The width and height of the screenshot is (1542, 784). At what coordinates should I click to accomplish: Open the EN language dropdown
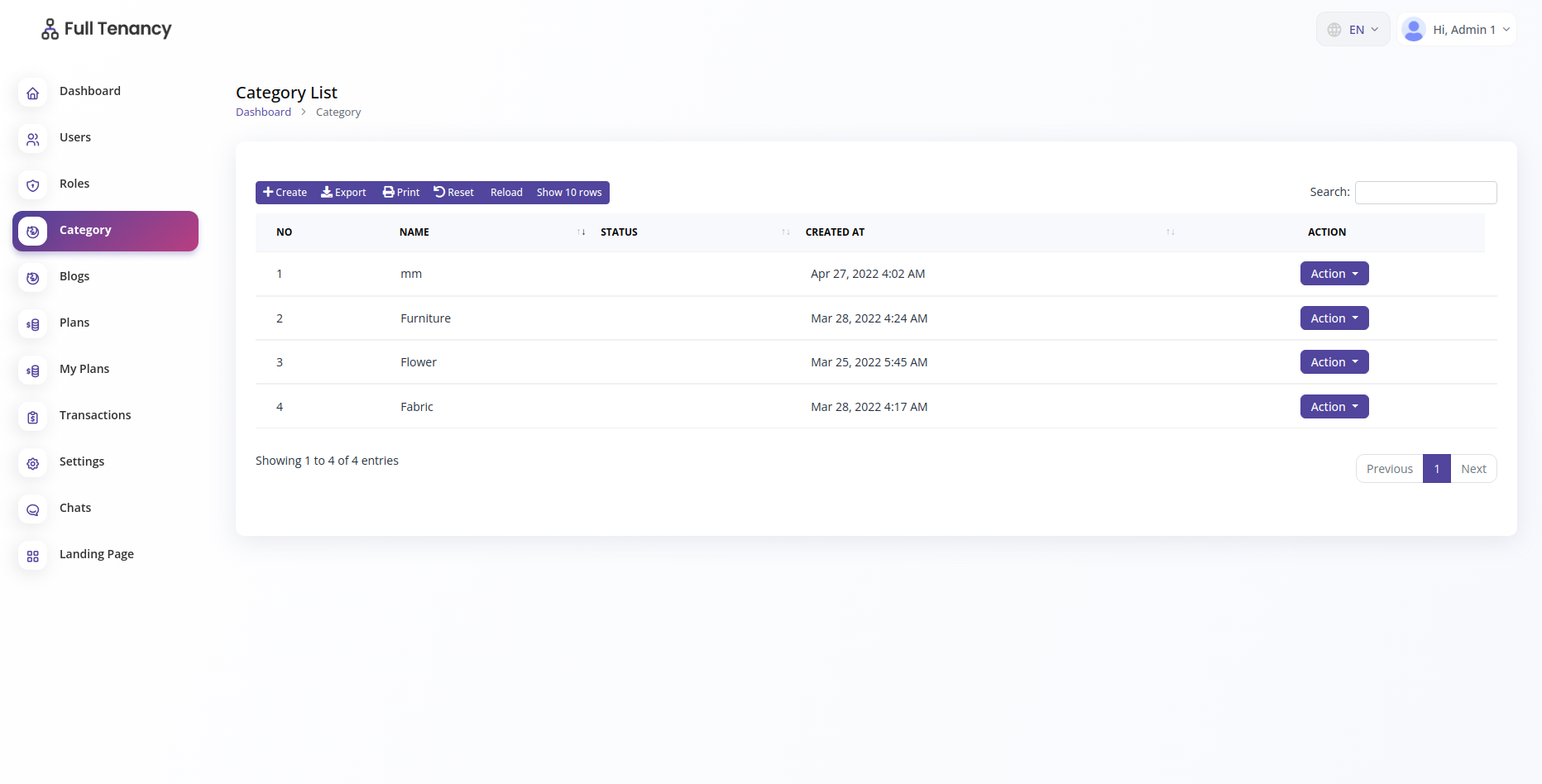point(1352,28)
